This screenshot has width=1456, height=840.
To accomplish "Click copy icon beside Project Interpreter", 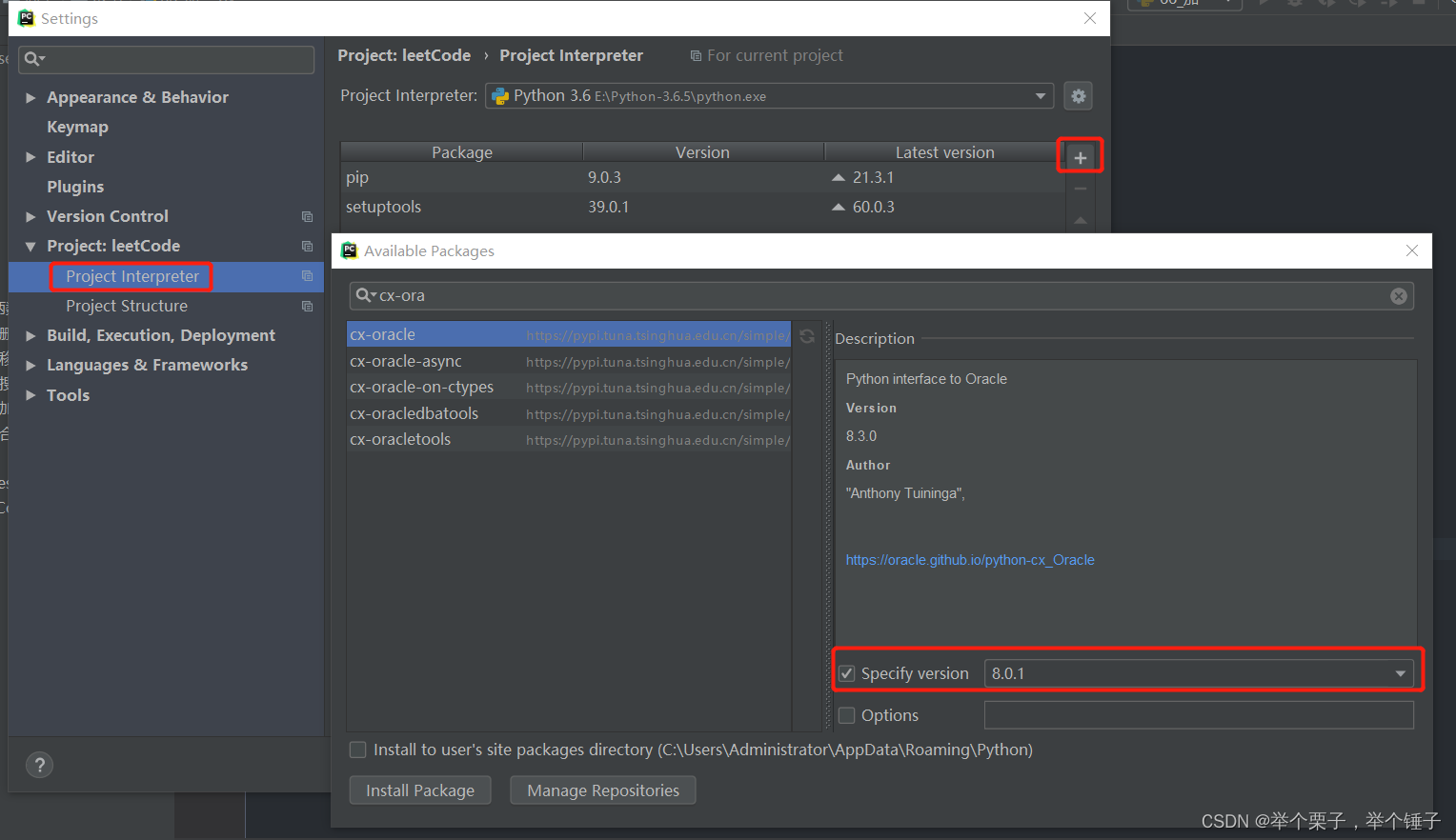I will coord(307,276).
